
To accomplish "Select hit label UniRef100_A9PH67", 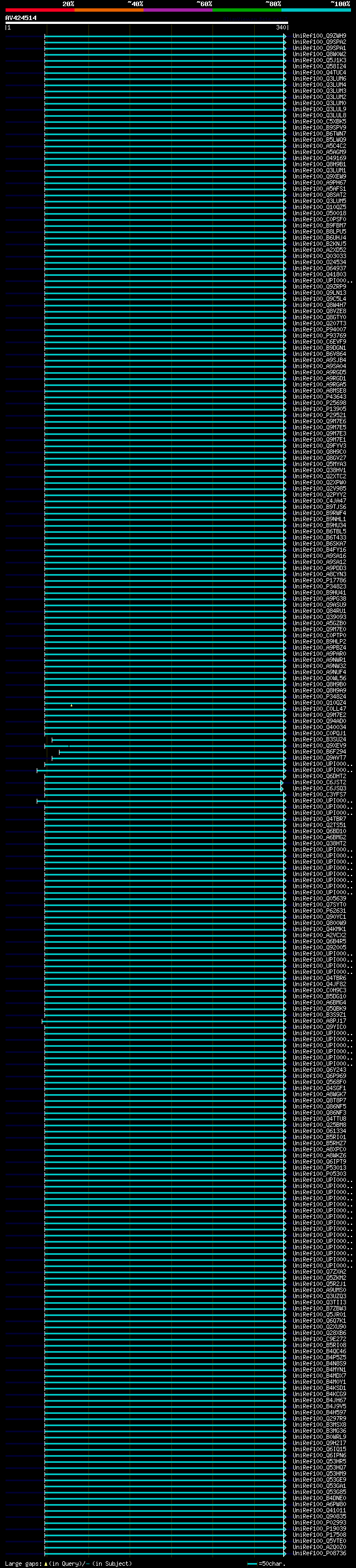I will tap(319, 182).
